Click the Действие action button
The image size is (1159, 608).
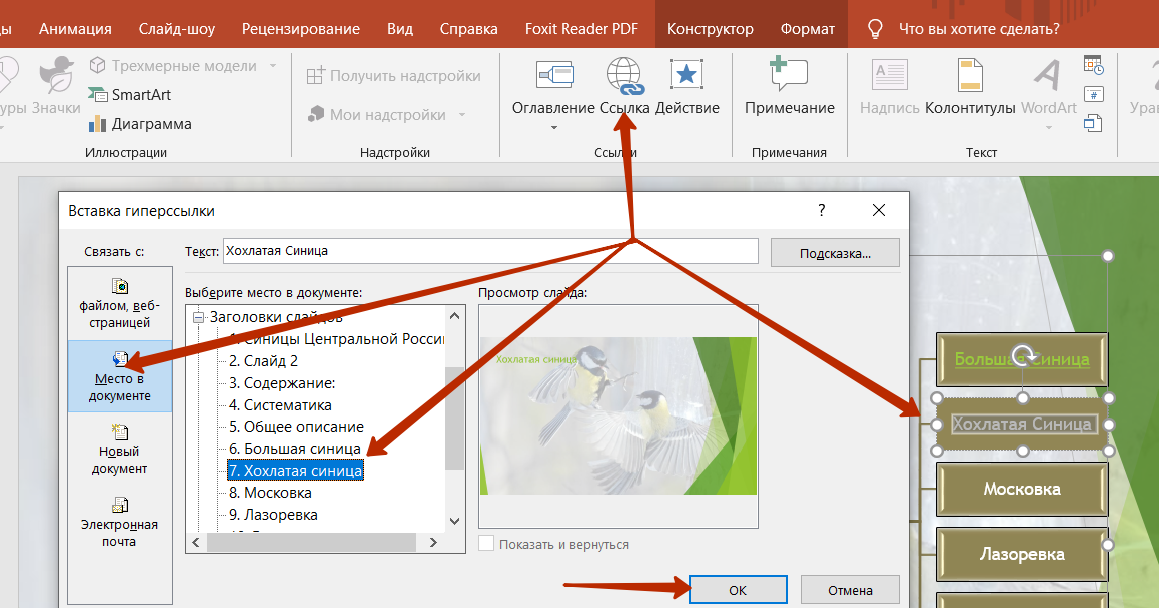687,87
